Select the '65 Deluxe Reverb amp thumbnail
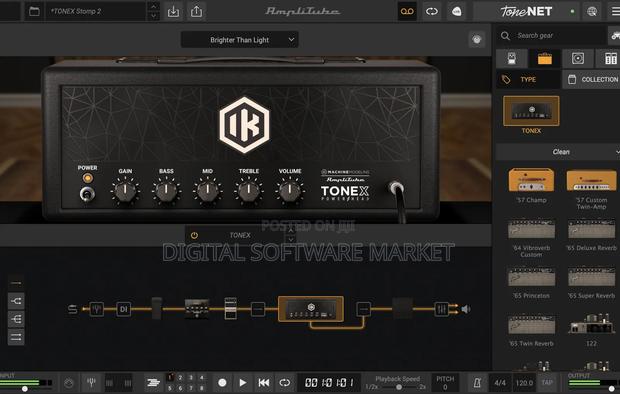This screenshot has width=620, height=394. 591,229
